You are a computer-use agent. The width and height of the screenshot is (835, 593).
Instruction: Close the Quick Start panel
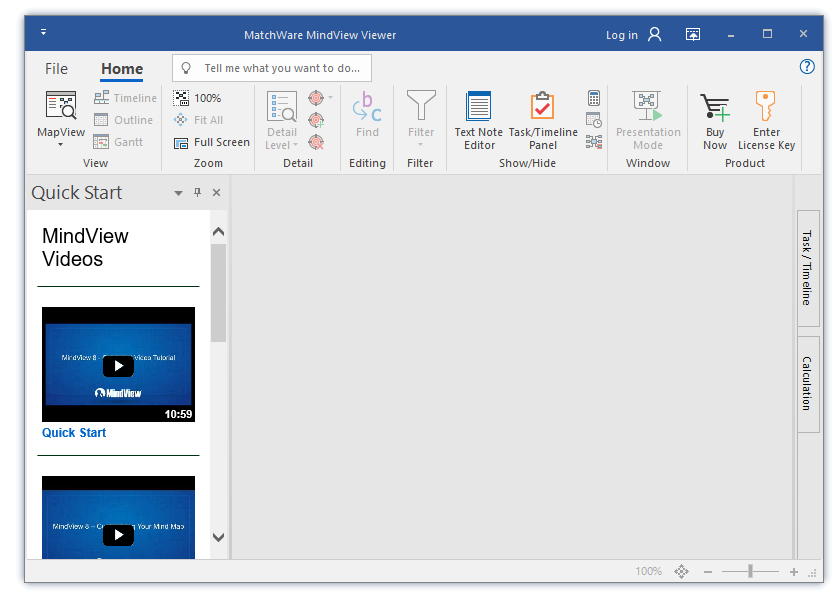(216, 192)
